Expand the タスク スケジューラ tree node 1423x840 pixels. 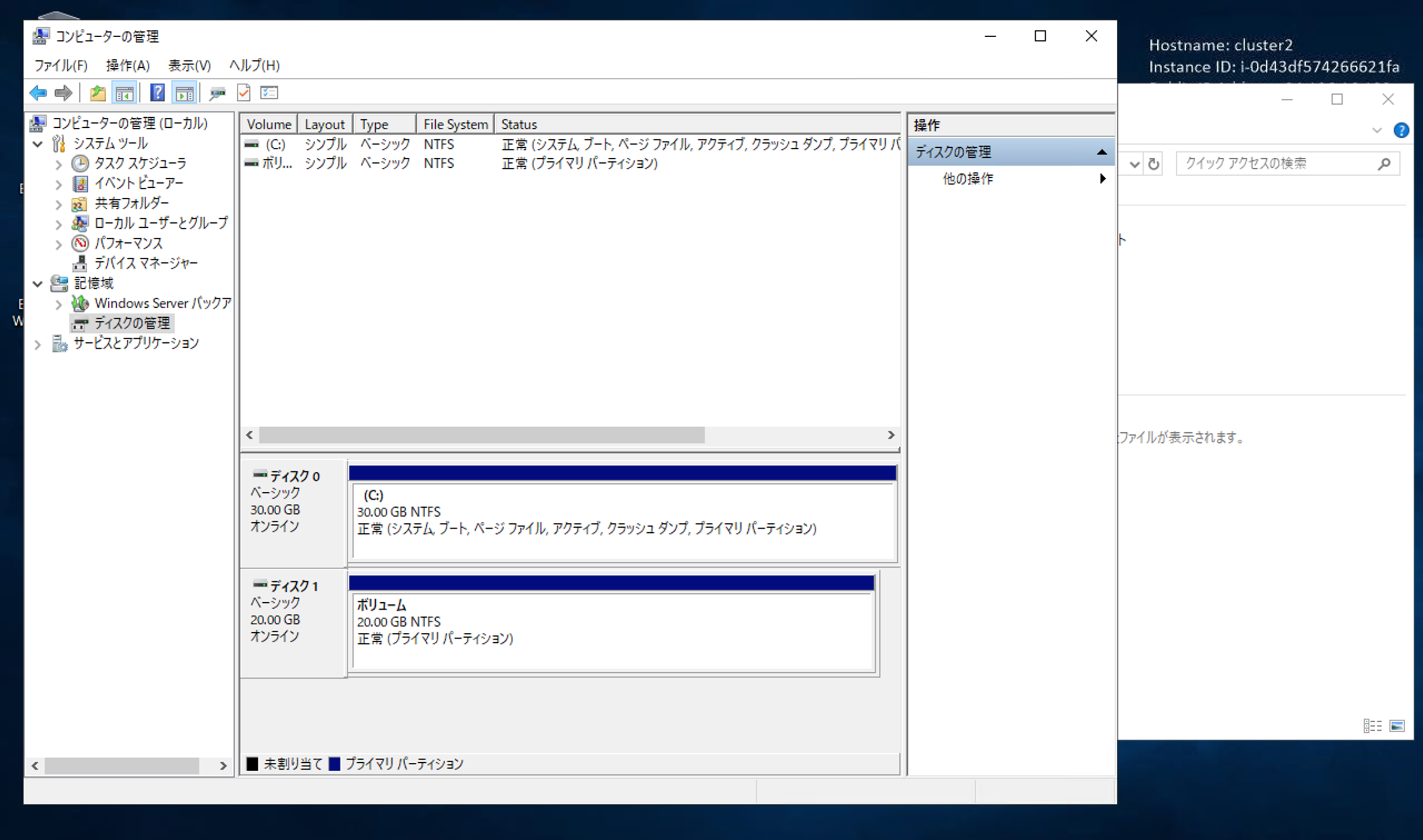[x=58, y=164]
